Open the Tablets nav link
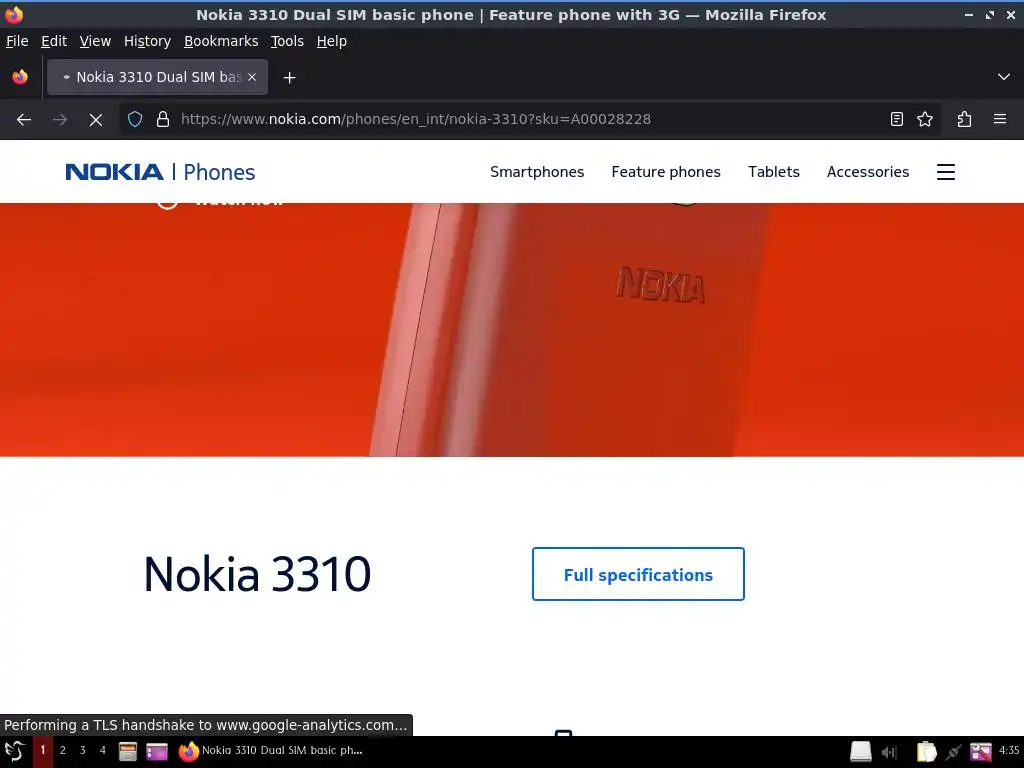The image size is (1024, 768). (773, 172)
